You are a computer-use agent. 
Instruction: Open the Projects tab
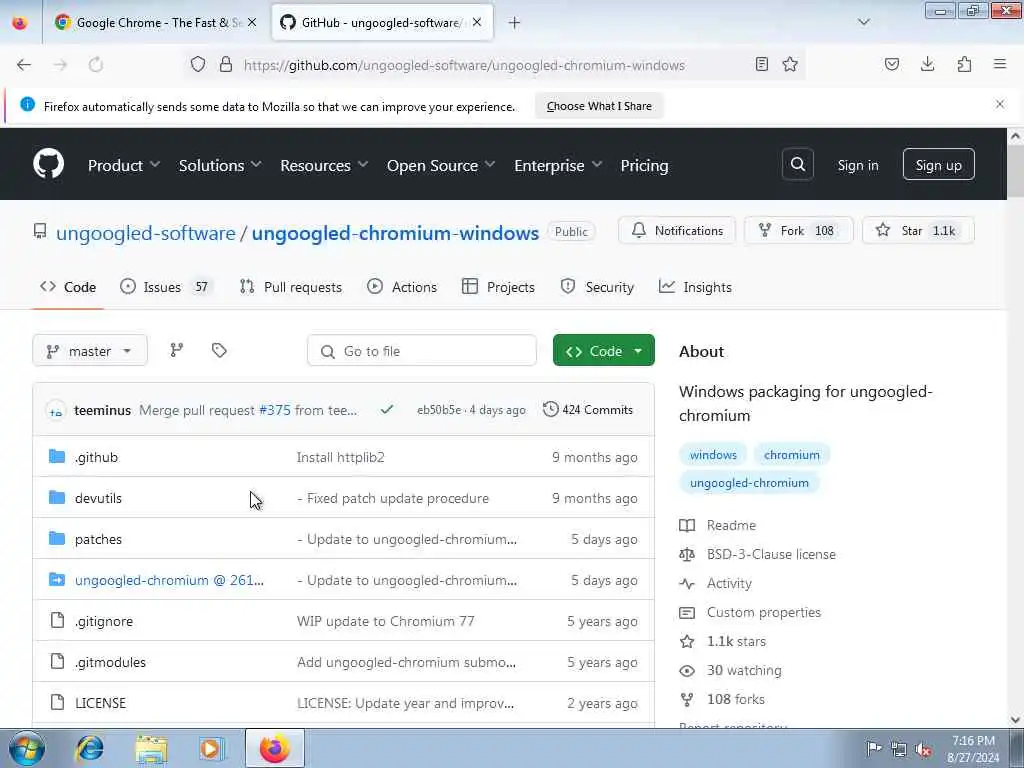click(498, 287)
